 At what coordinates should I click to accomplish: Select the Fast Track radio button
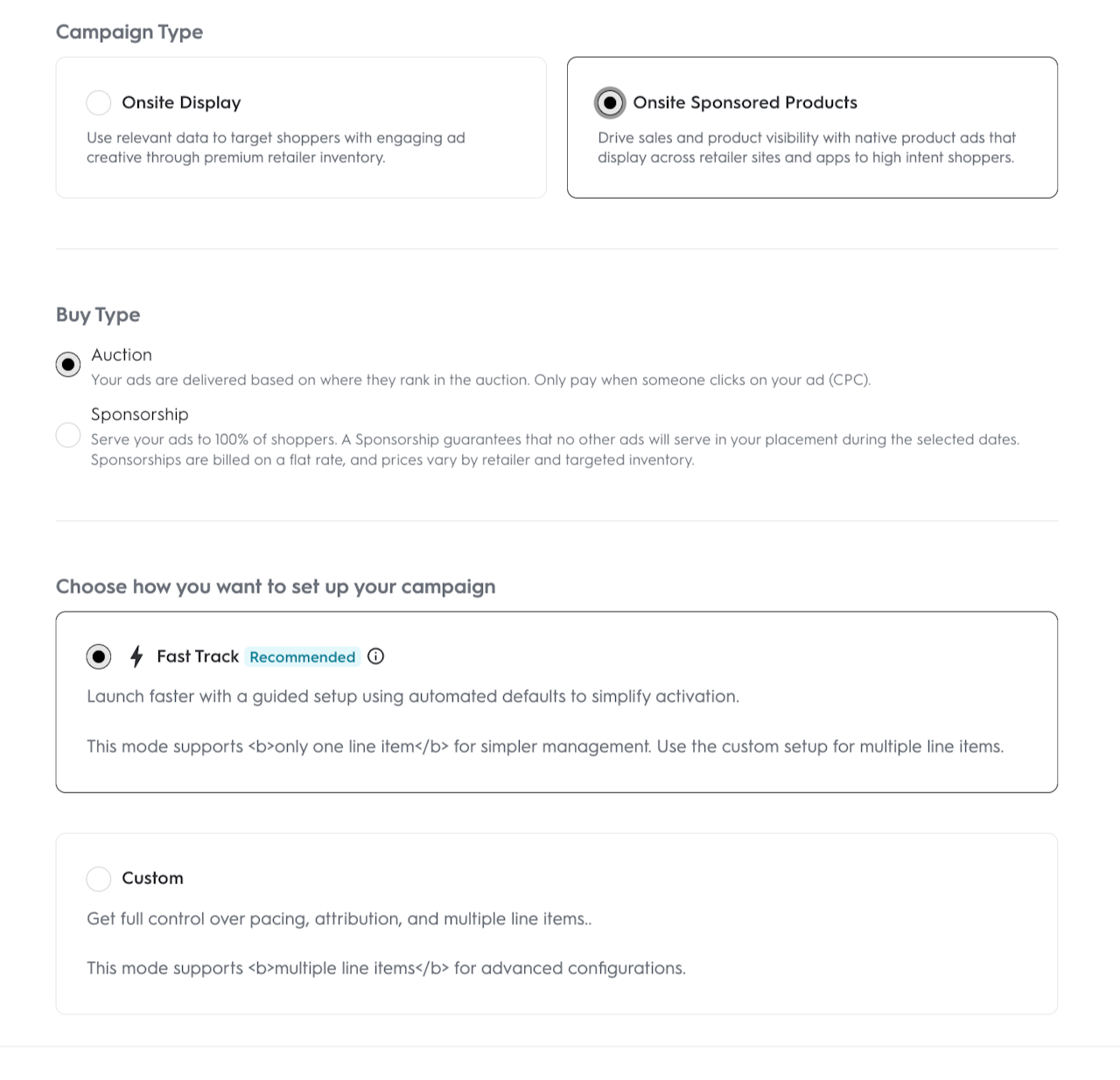(x=99, y=656)
